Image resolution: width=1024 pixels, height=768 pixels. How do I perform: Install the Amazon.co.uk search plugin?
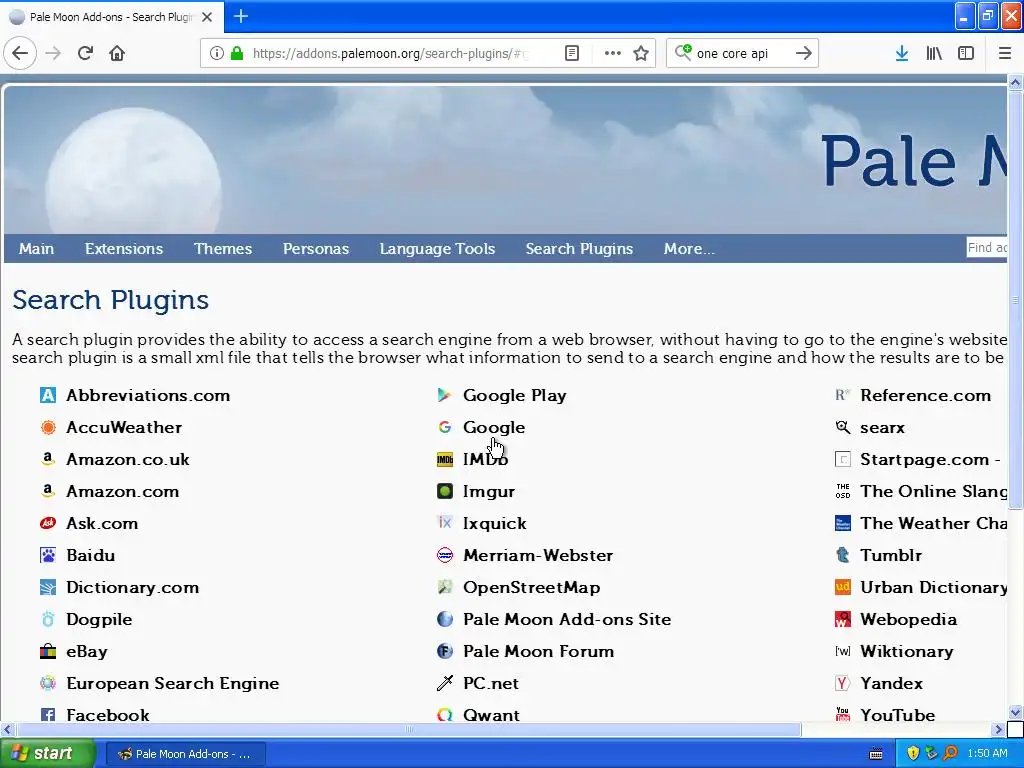128,459
